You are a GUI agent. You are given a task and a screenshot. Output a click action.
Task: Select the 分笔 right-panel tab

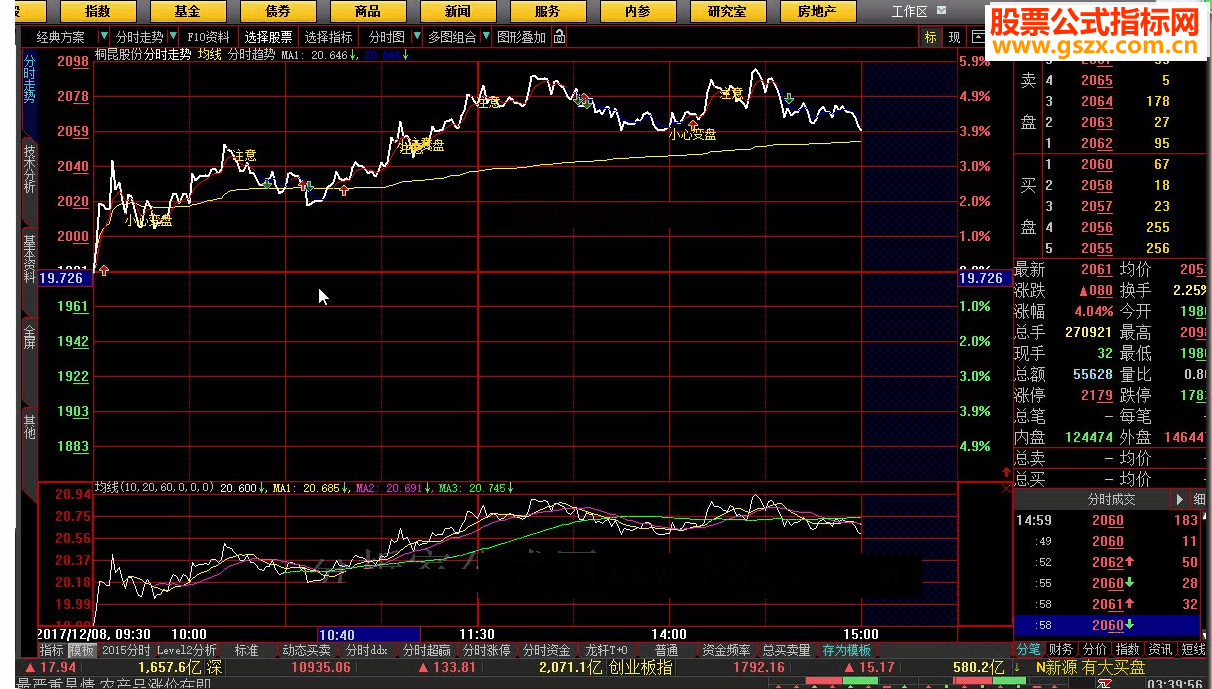click(1030, 650)
